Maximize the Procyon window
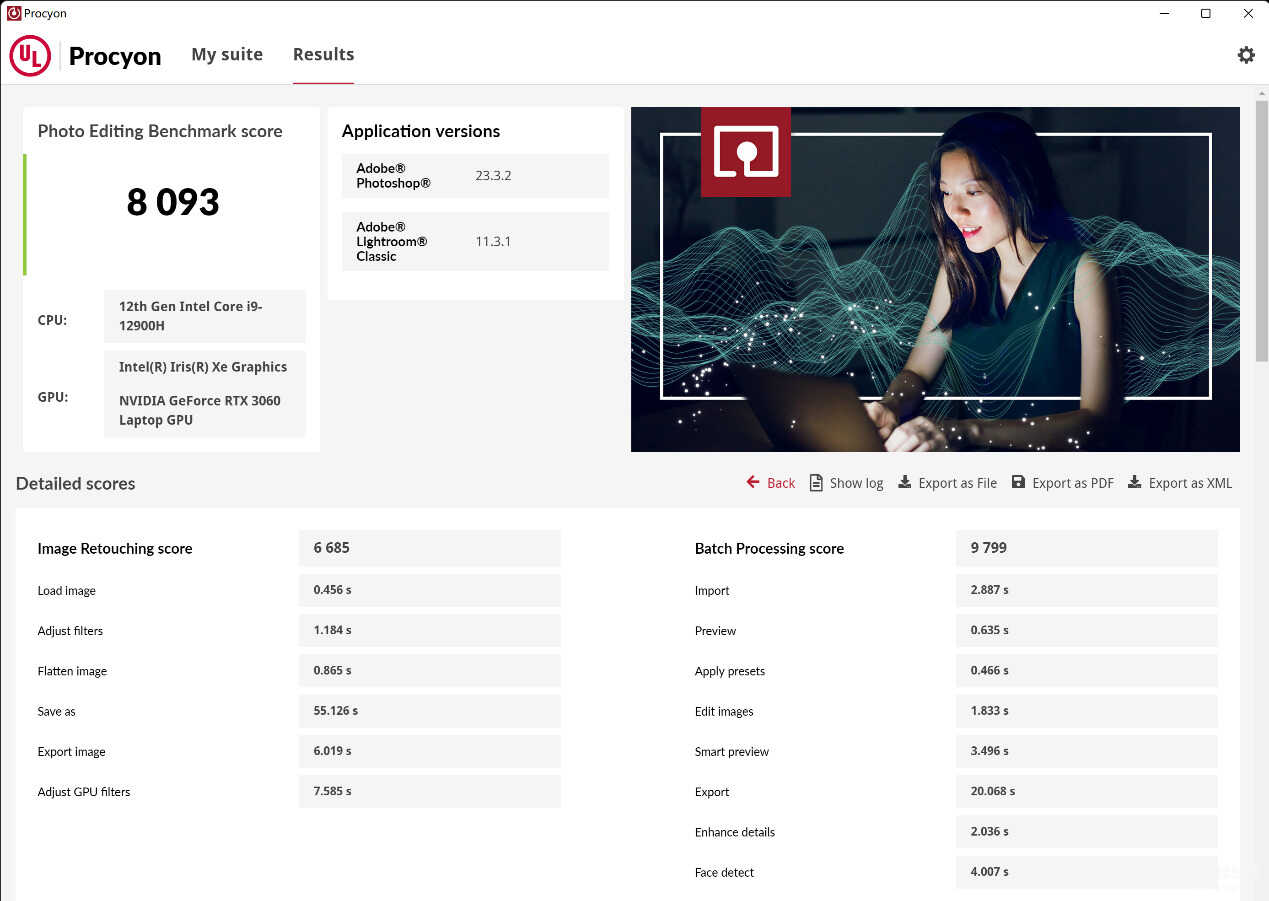Screen dimensions: 1269x901 [x=1206, y=13]
